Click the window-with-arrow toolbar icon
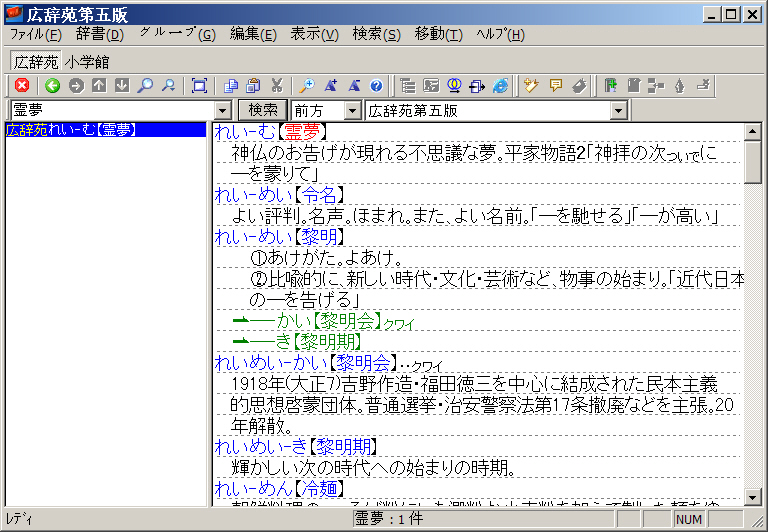 click(477, 86)
